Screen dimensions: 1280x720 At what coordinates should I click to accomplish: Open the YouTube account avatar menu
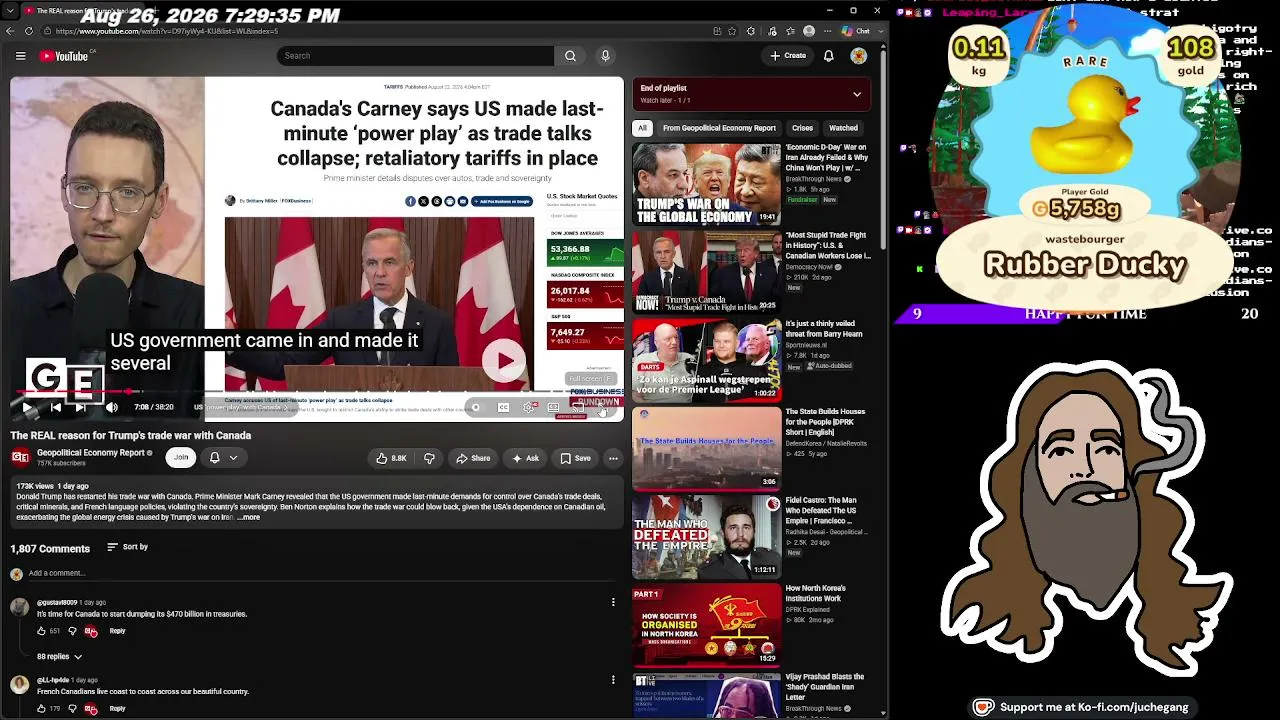tap(858, 56)
